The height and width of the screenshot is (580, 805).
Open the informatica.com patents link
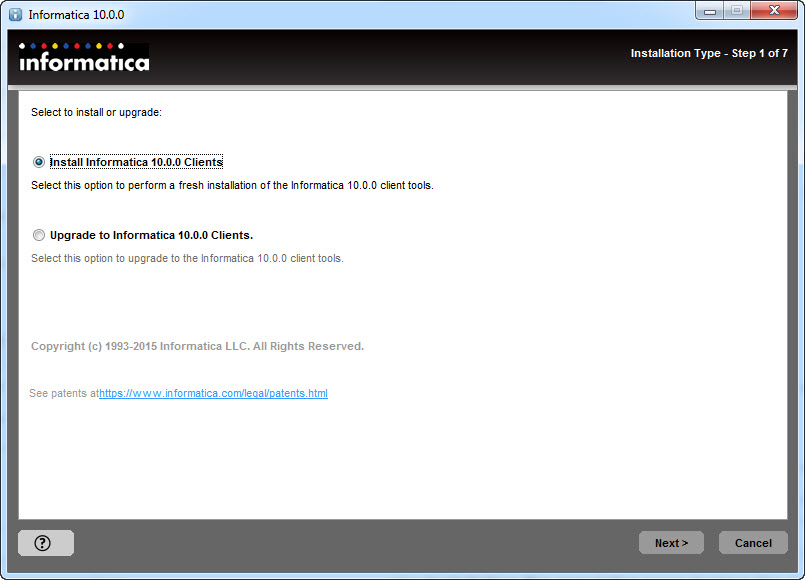point(213,393)
